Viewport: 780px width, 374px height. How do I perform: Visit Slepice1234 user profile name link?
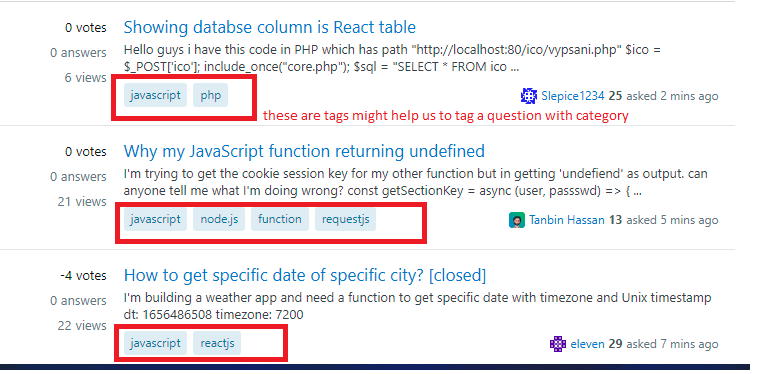[573, 96]
